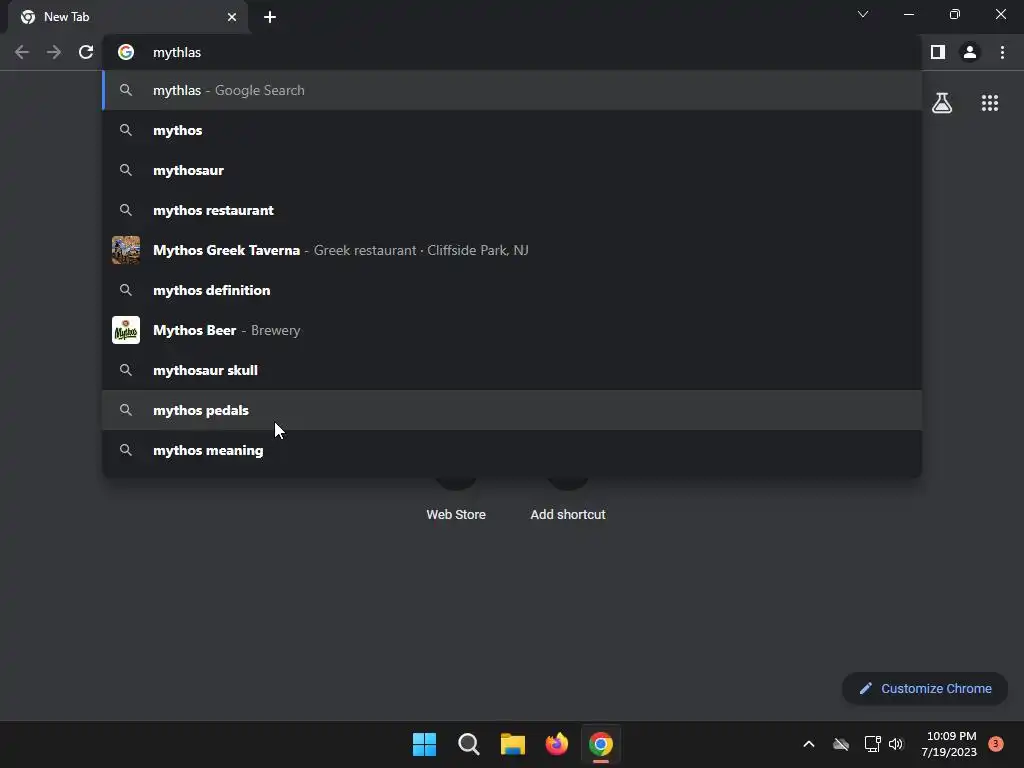Open Customize Chrome
Viewport: 1024px width, 768px height.
pyautogui.click(x=925, y=688)
